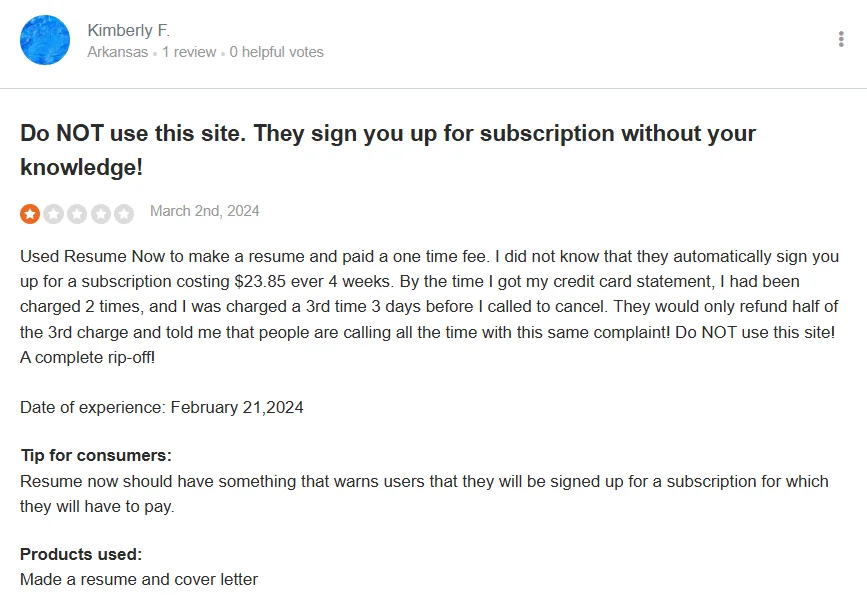This screenshot has width=867, height=600.
Task: Click the 0 helpful votes label
Action: click(276, 52)
